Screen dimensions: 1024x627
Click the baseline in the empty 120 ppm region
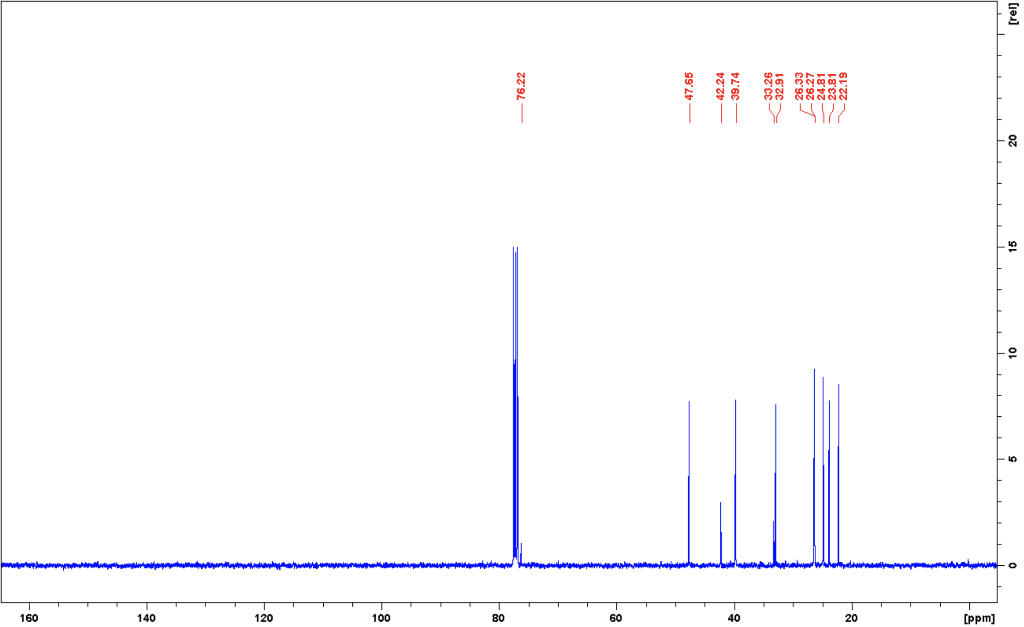pyautogui.click(x=262, y=565)
